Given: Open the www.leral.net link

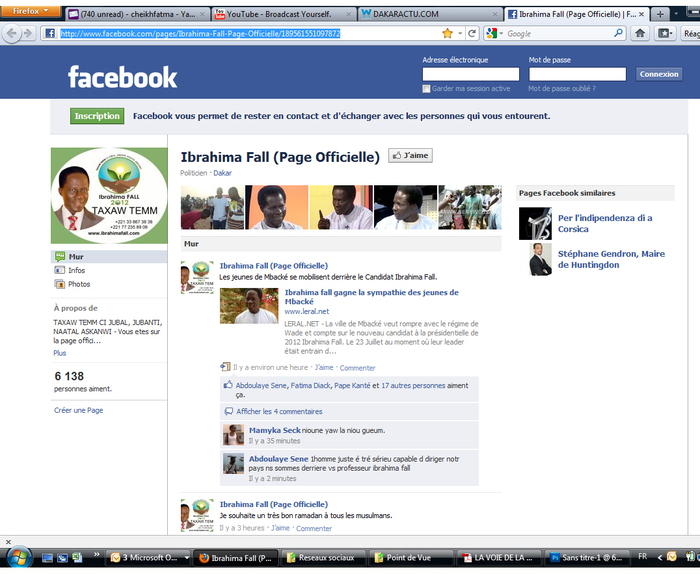Looking at the screenshot, I should tap(307, 312).
